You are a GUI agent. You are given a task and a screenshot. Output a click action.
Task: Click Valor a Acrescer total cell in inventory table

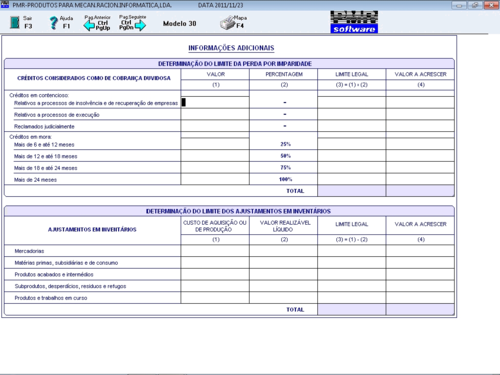pos(420,309)
